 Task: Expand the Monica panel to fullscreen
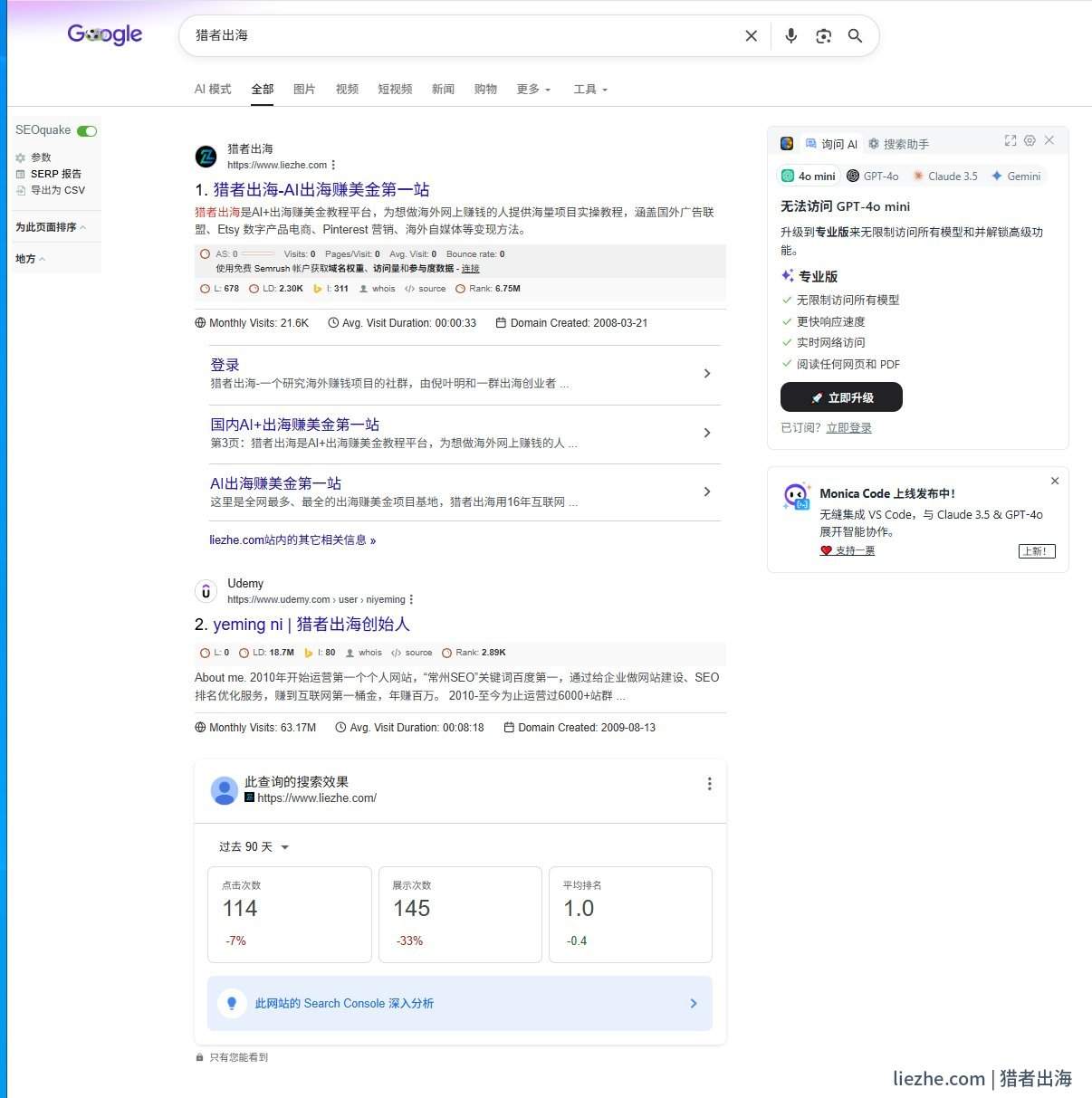click(x=1011, y=140)
